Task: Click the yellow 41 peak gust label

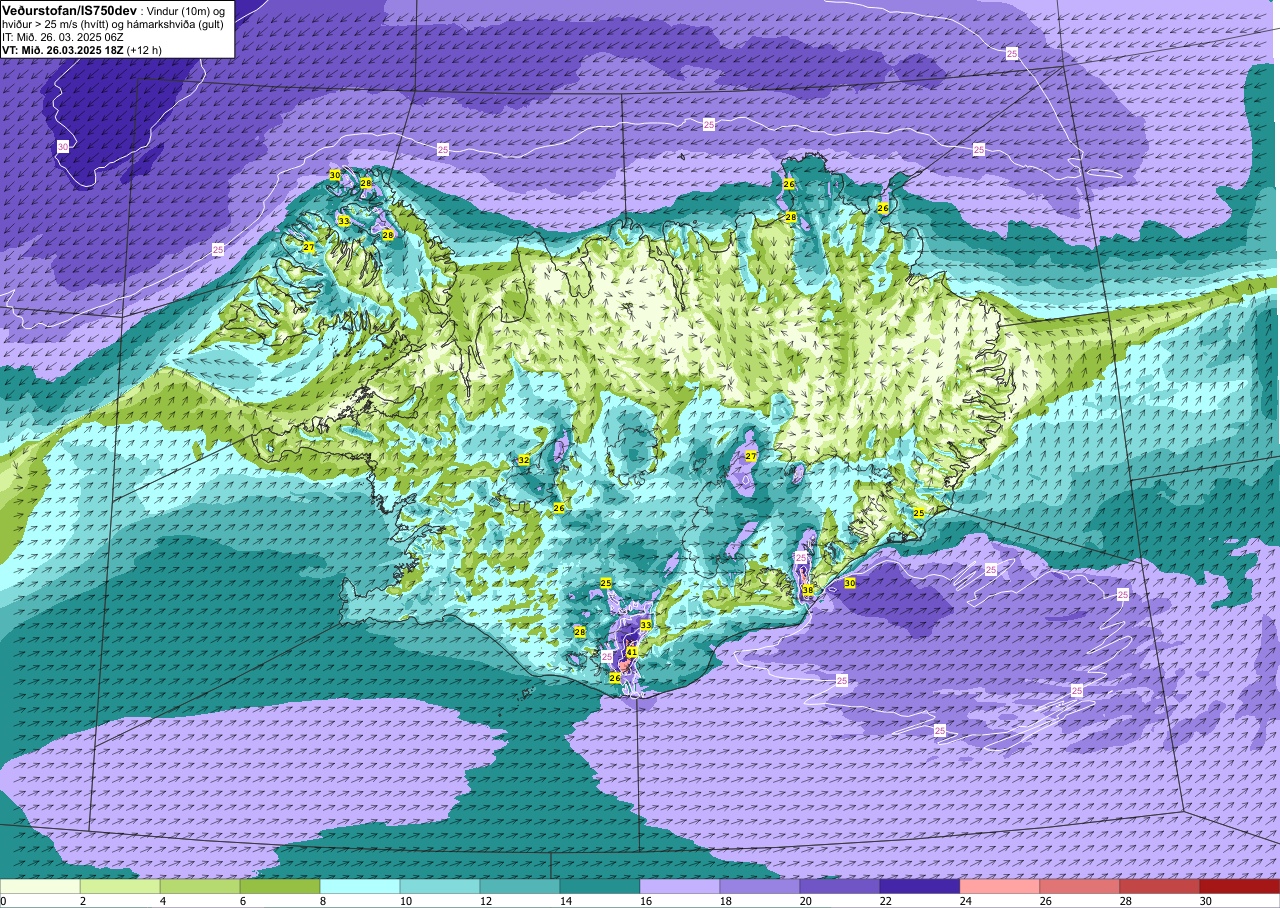Action: (x=631, y=652)
